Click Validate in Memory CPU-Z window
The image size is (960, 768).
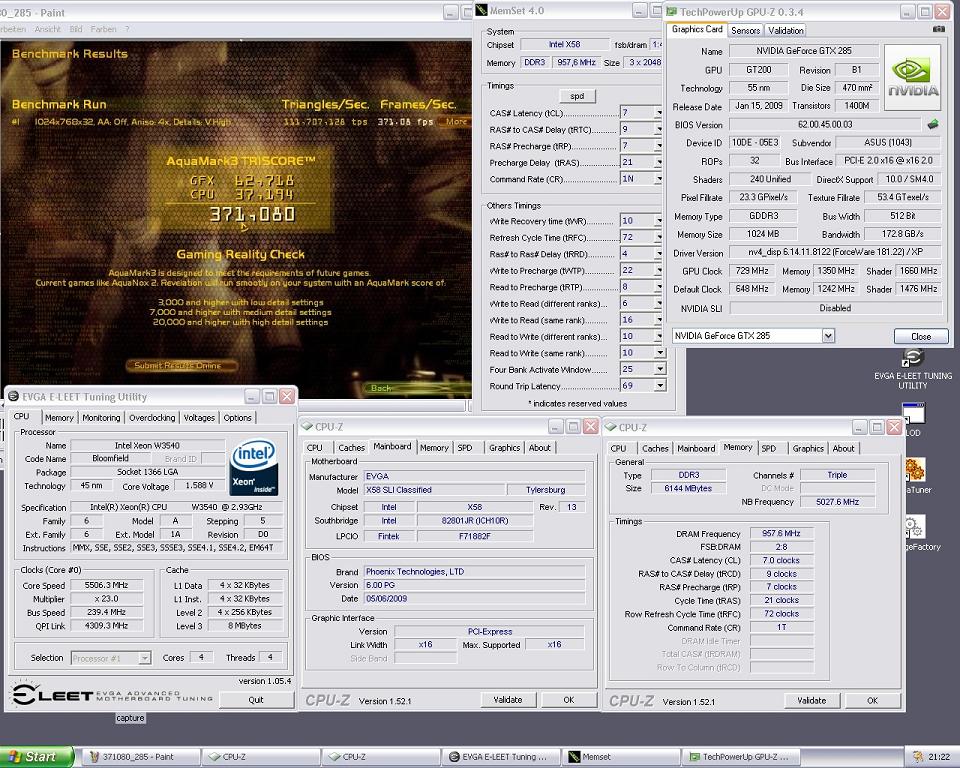click(x=811, y=700)
